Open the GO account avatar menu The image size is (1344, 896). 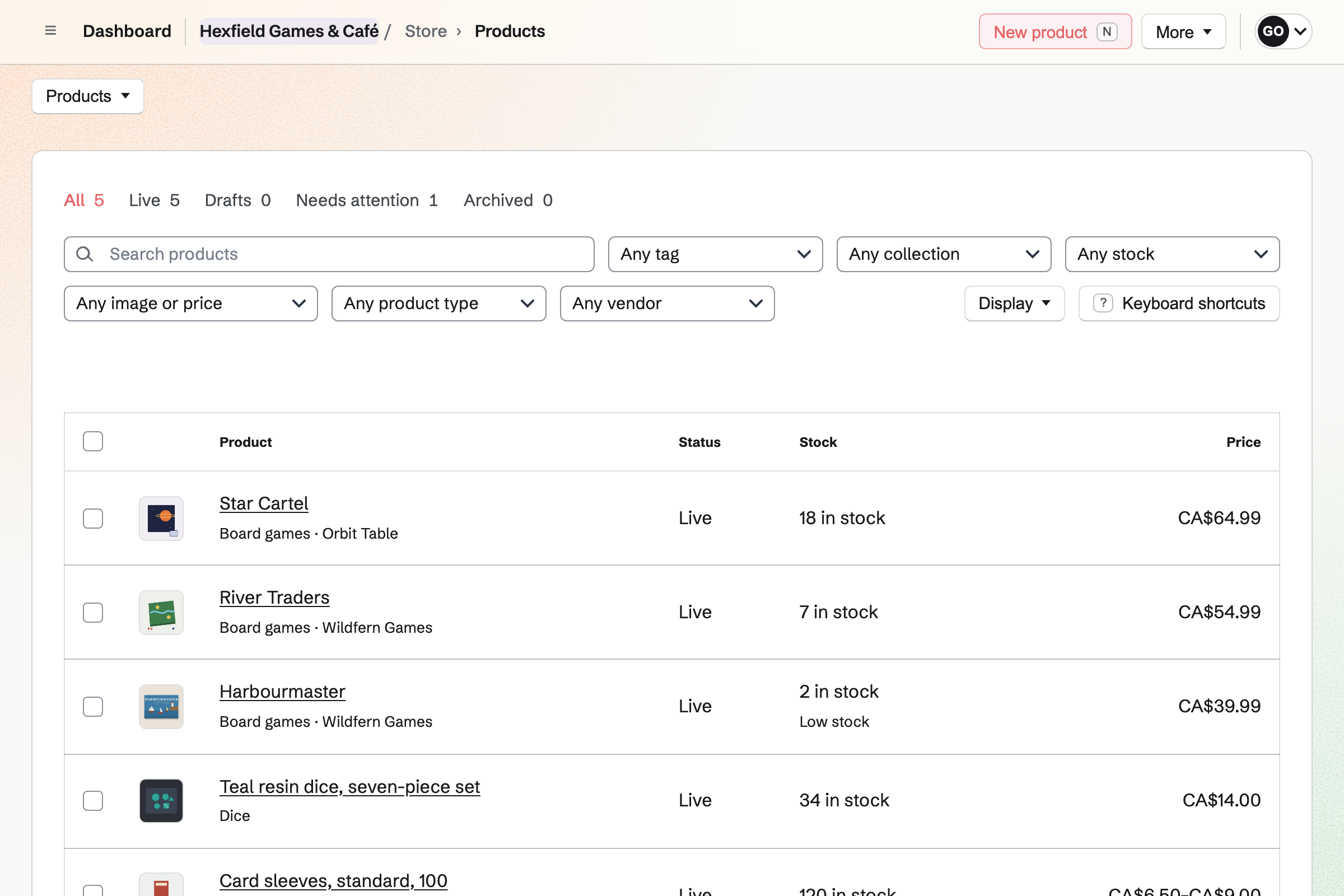tap(1283, 31)
